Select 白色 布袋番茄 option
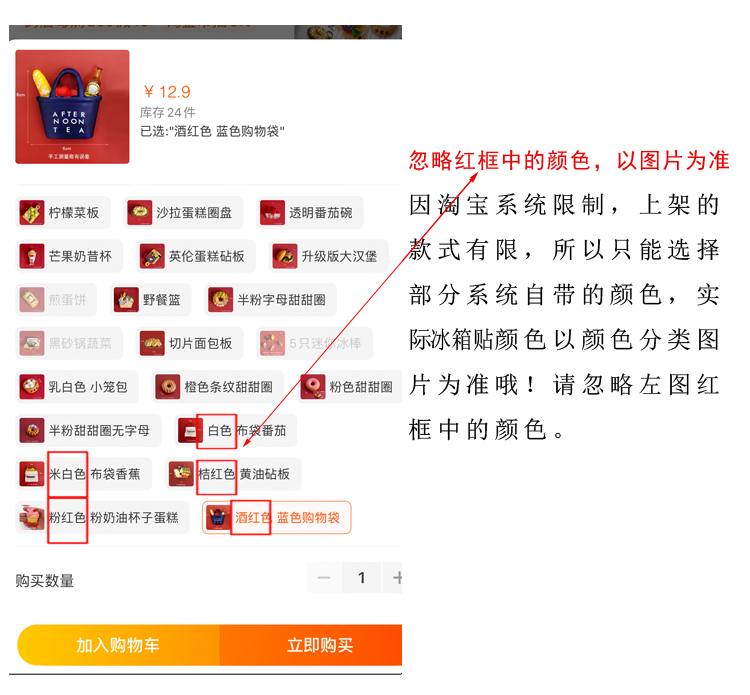Screen dimensions: 750x695 (x=236, y=430)
